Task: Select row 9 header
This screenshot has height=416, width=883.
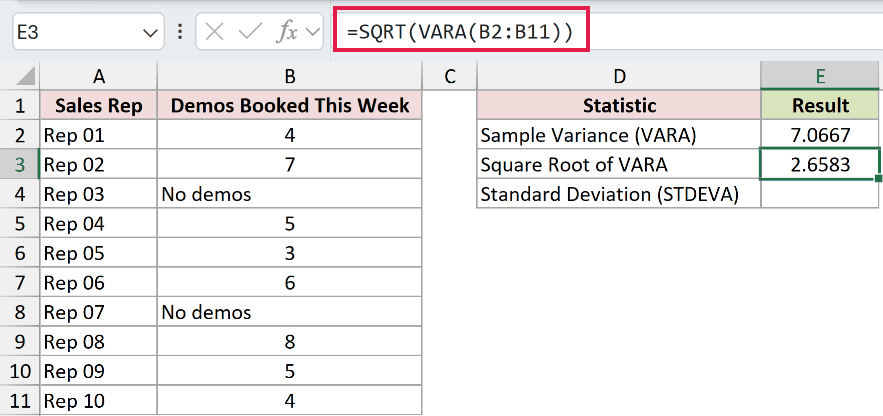Action: click(x=20, y=342)
